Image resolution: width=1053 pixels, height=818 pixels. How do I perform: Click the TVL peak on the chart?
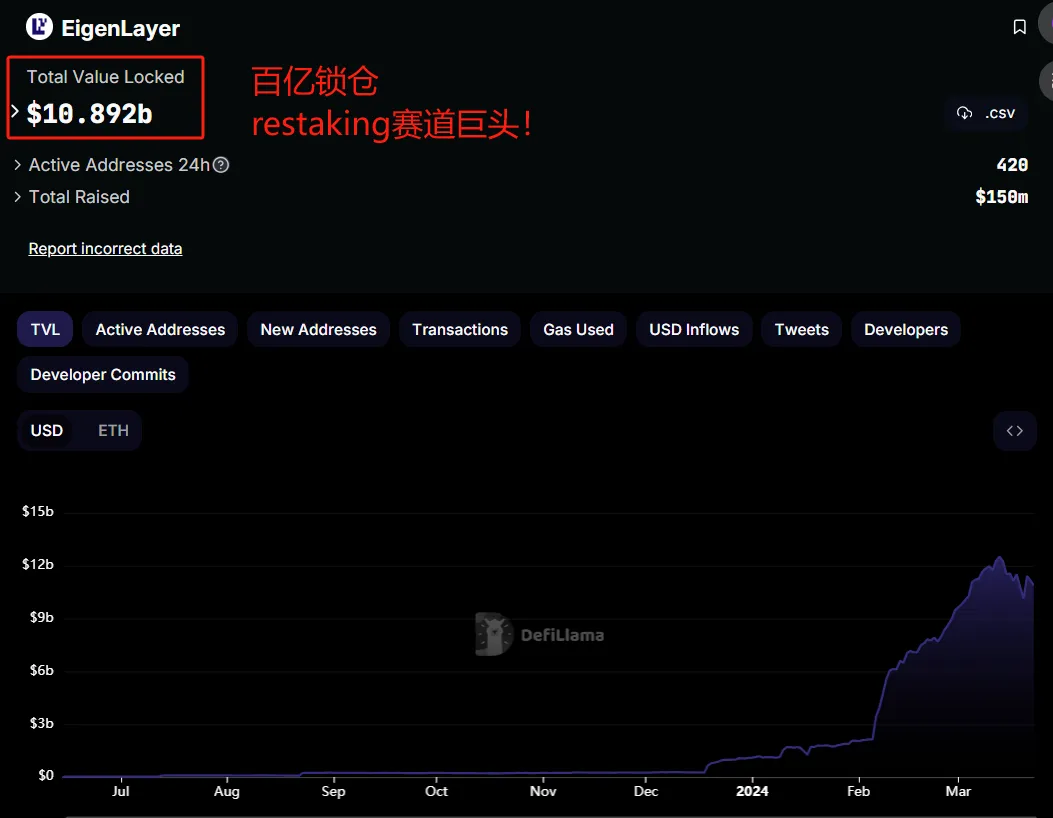(x=1000, y=557)
